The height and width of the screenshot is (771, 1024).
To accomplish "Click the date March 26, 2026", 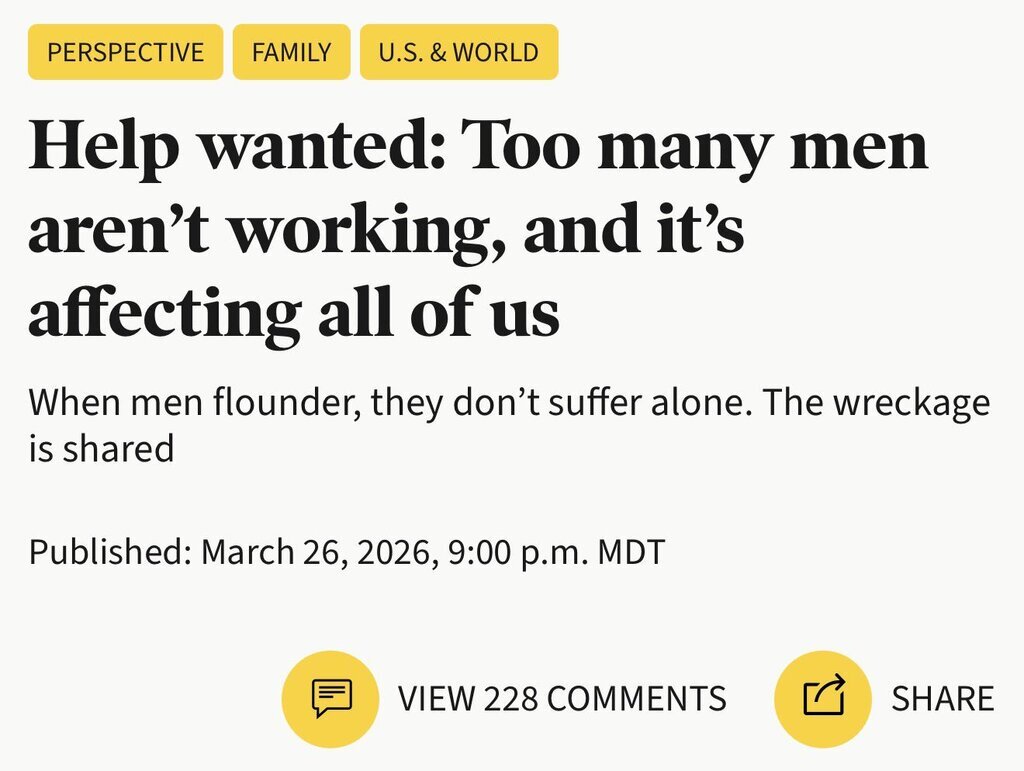I will (317, 552).
